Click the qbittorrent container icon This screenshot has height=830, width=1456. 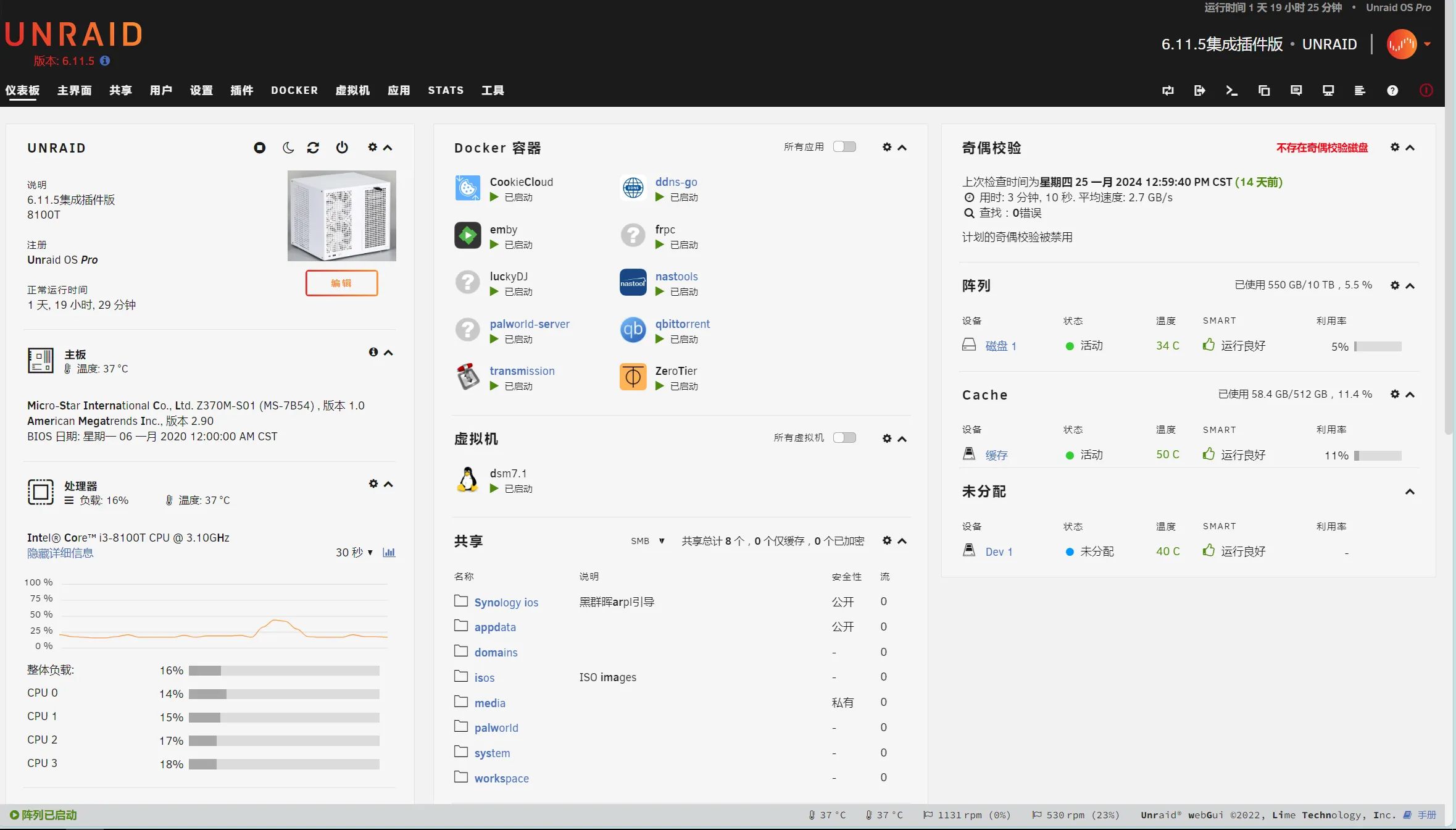click(633, 330)
